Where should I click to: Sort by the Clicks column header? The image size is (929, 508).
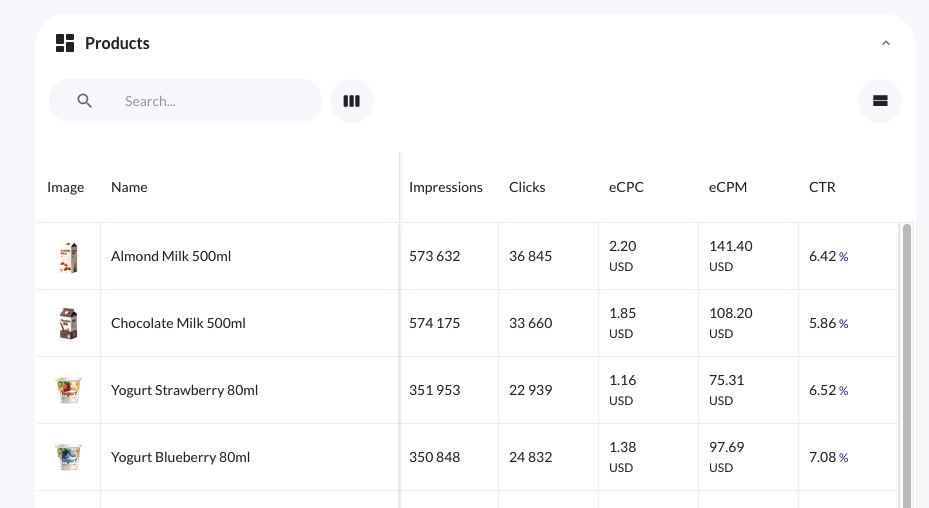(527, 187)
